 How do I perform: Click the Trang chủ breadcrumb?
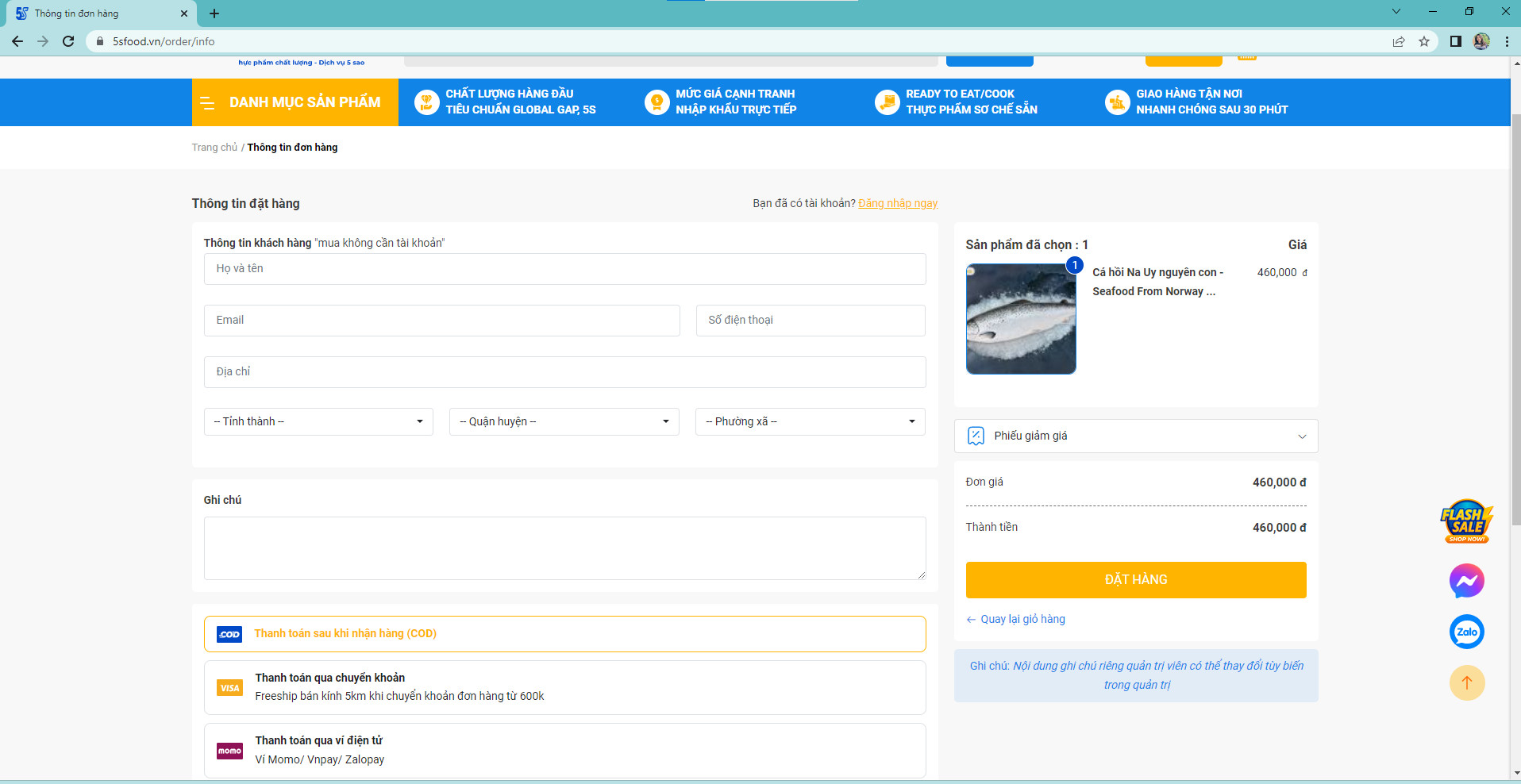(x=214, y=148)
